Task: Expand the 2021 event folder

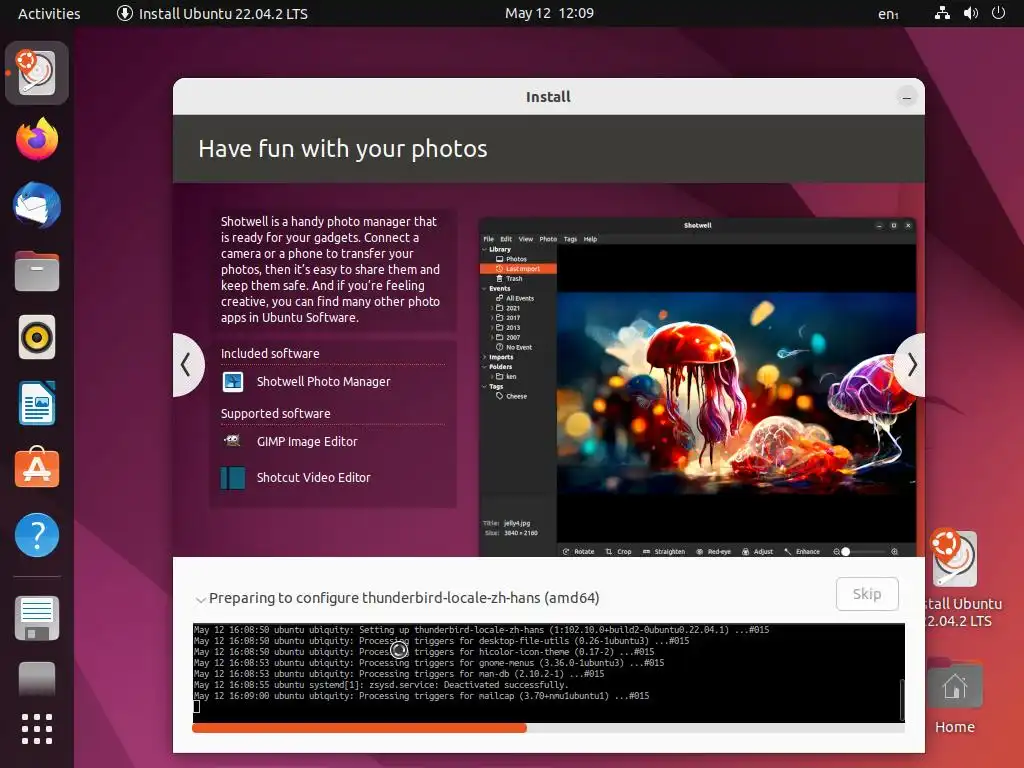Action: [x=492, y=308]
